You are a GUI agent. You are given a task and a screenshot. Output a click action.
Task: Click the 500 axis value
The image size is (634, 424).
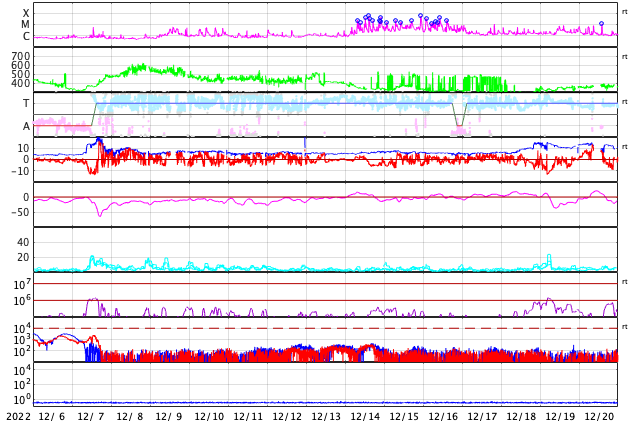point(21,74)
